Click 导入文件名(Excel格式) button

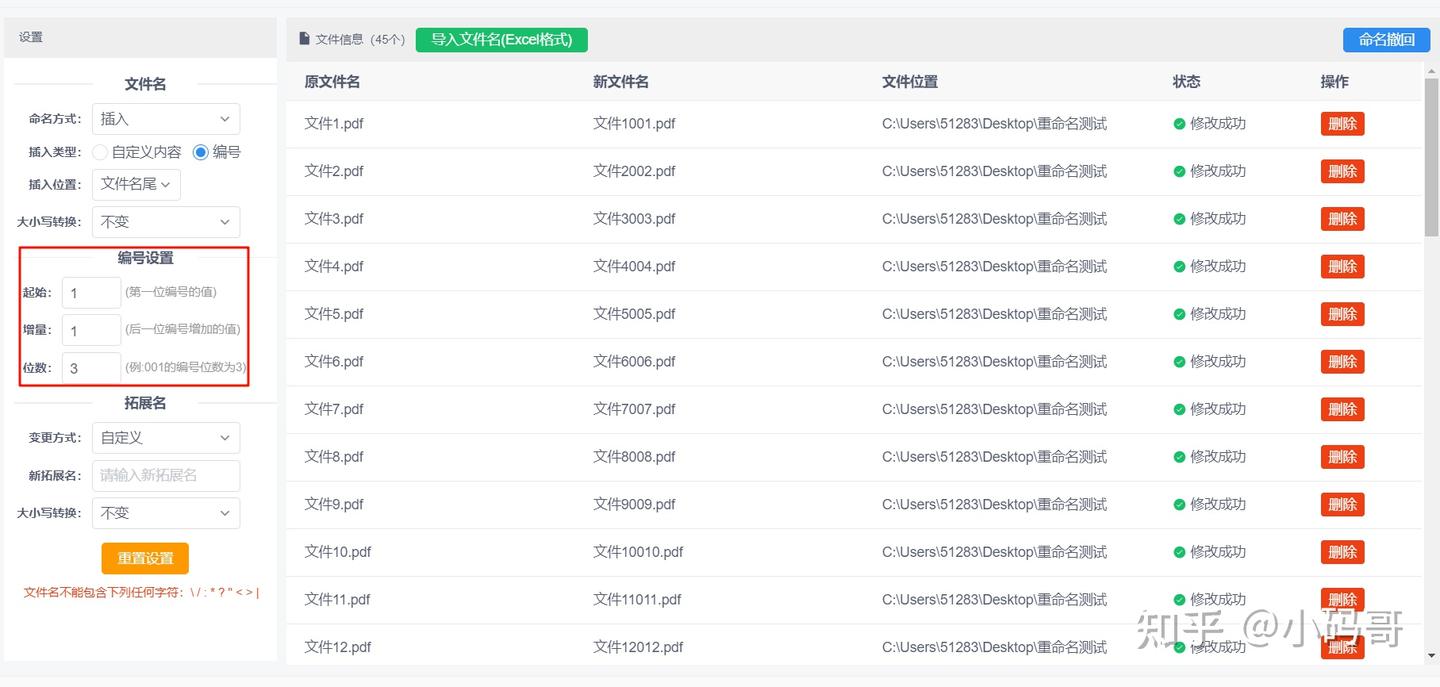(501, 39)
